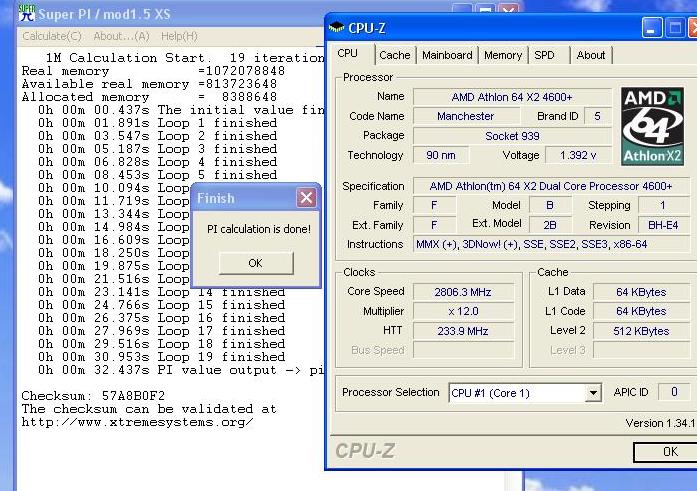This screenshot has height=491, width=697.
Task: Click the Specification field text
Action: click(x=551, y=186)
